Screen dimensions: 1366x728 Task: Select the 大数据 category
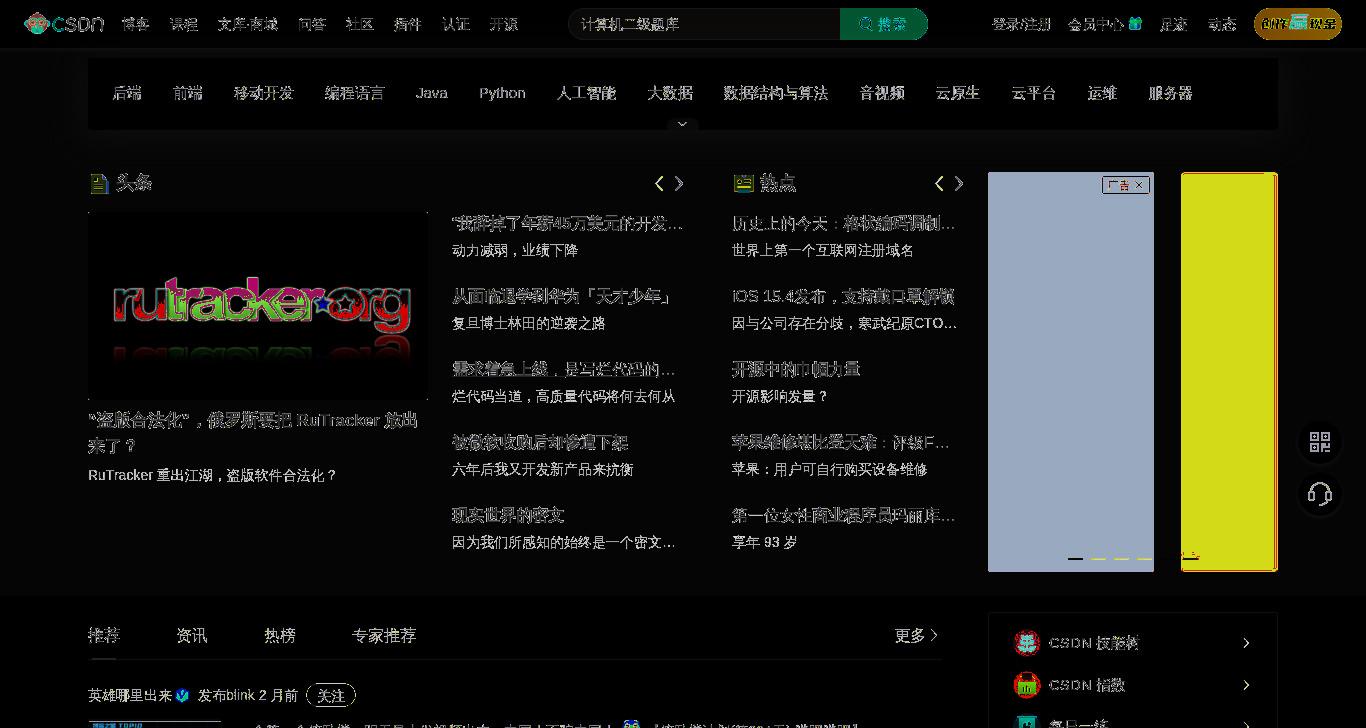[670, 93]
